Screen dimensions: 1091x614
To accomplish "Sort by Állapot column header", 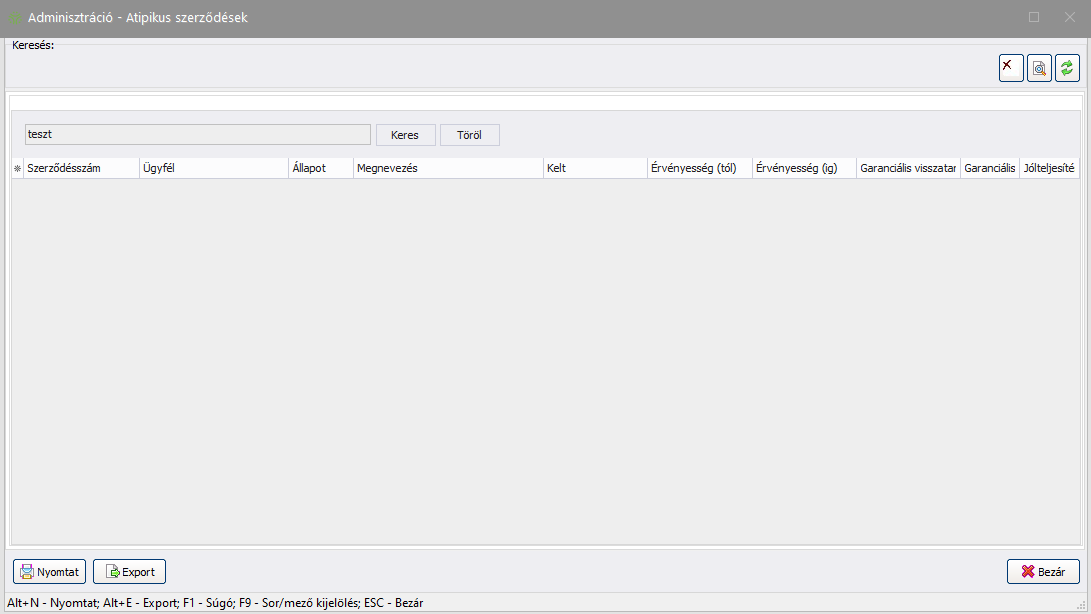I will tap(320, 169).
